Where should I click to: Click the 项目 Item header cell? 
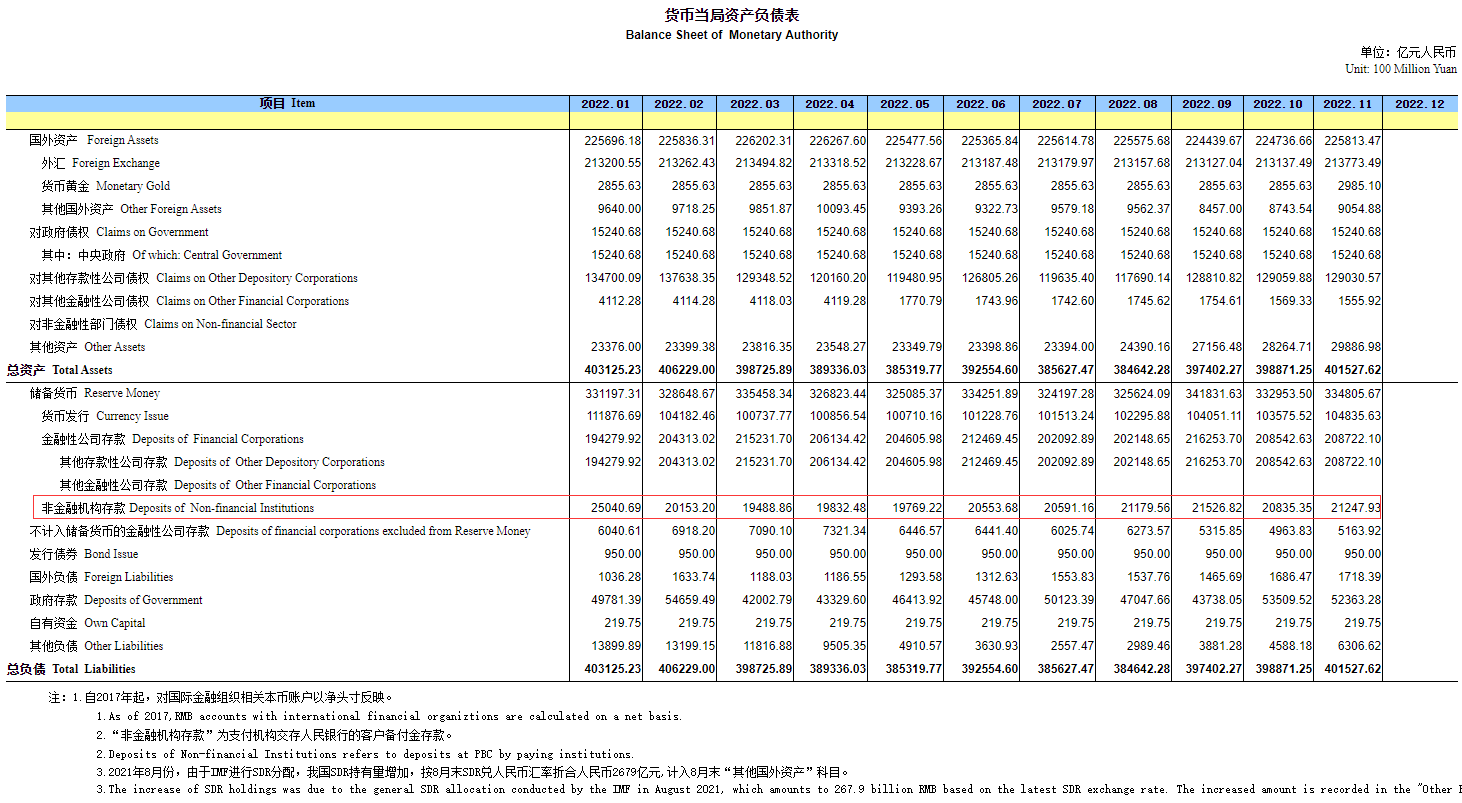pyautogui.click(x=287, y=104)
